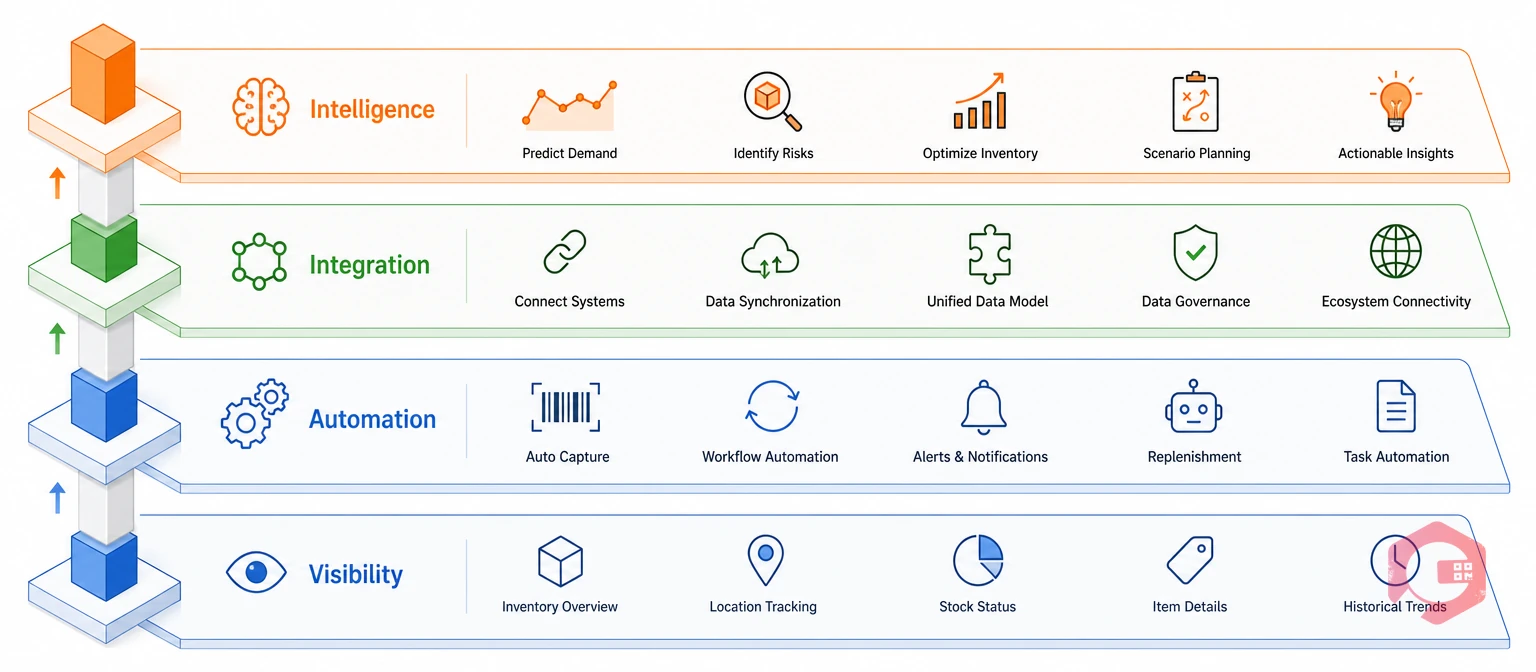The width and height of the screenshot is (1536, 672).
Task: Select the Workflow Automation circular arrows icon
Action: click(x=772, y=406)
